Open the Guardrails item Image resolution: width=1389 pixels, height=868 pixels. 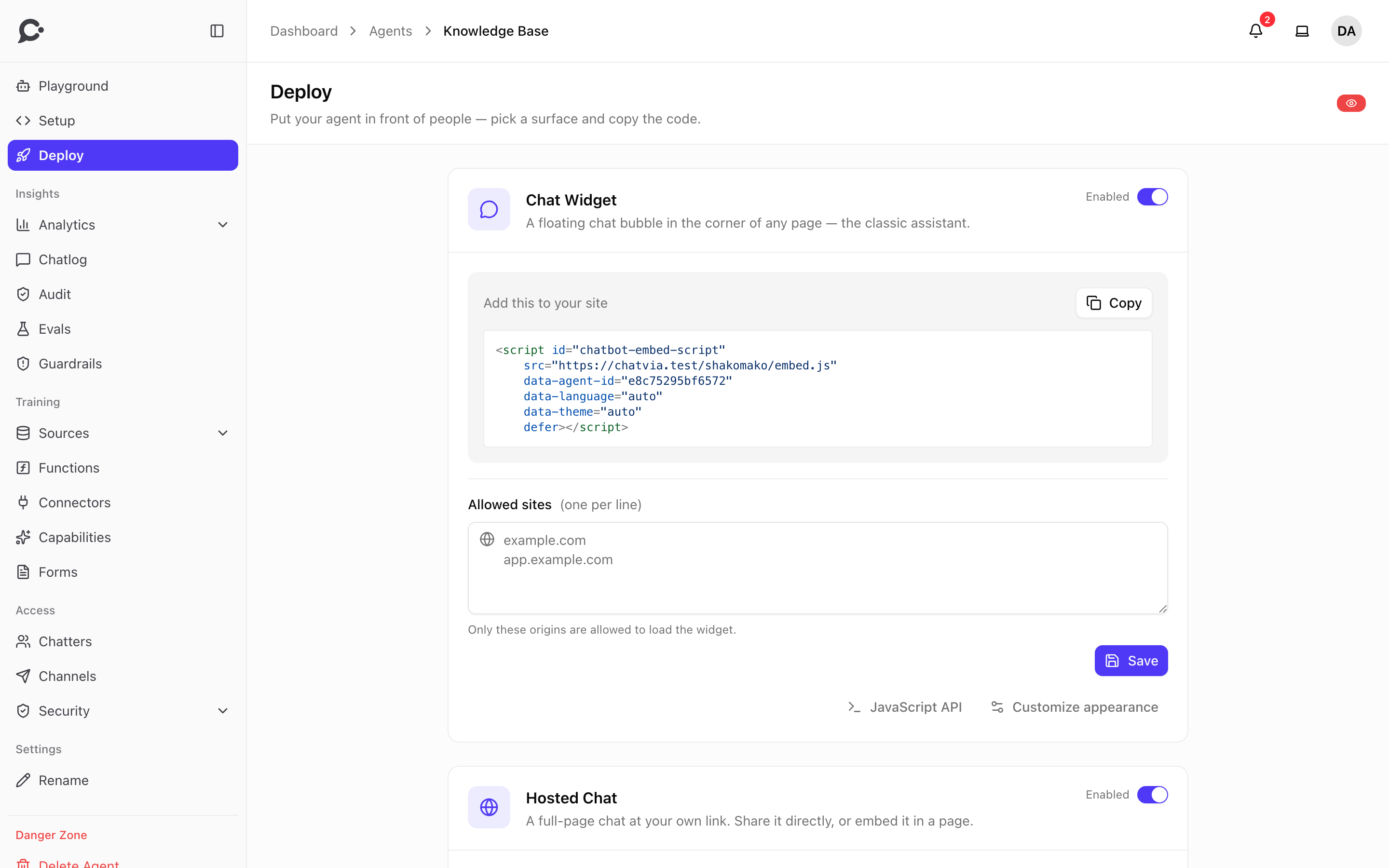coord(123,364)
